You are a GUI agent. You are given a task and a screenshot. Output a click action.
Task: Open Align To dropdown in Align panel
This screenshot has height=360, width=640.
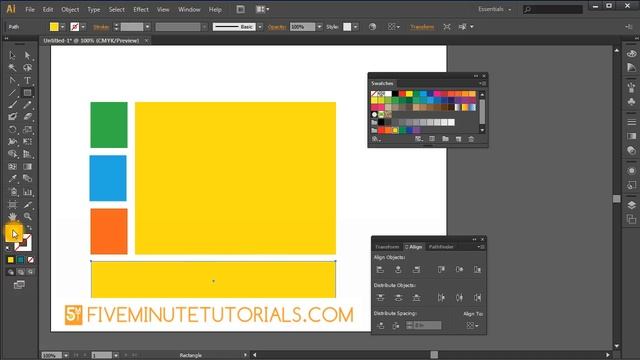coord(472,325)
